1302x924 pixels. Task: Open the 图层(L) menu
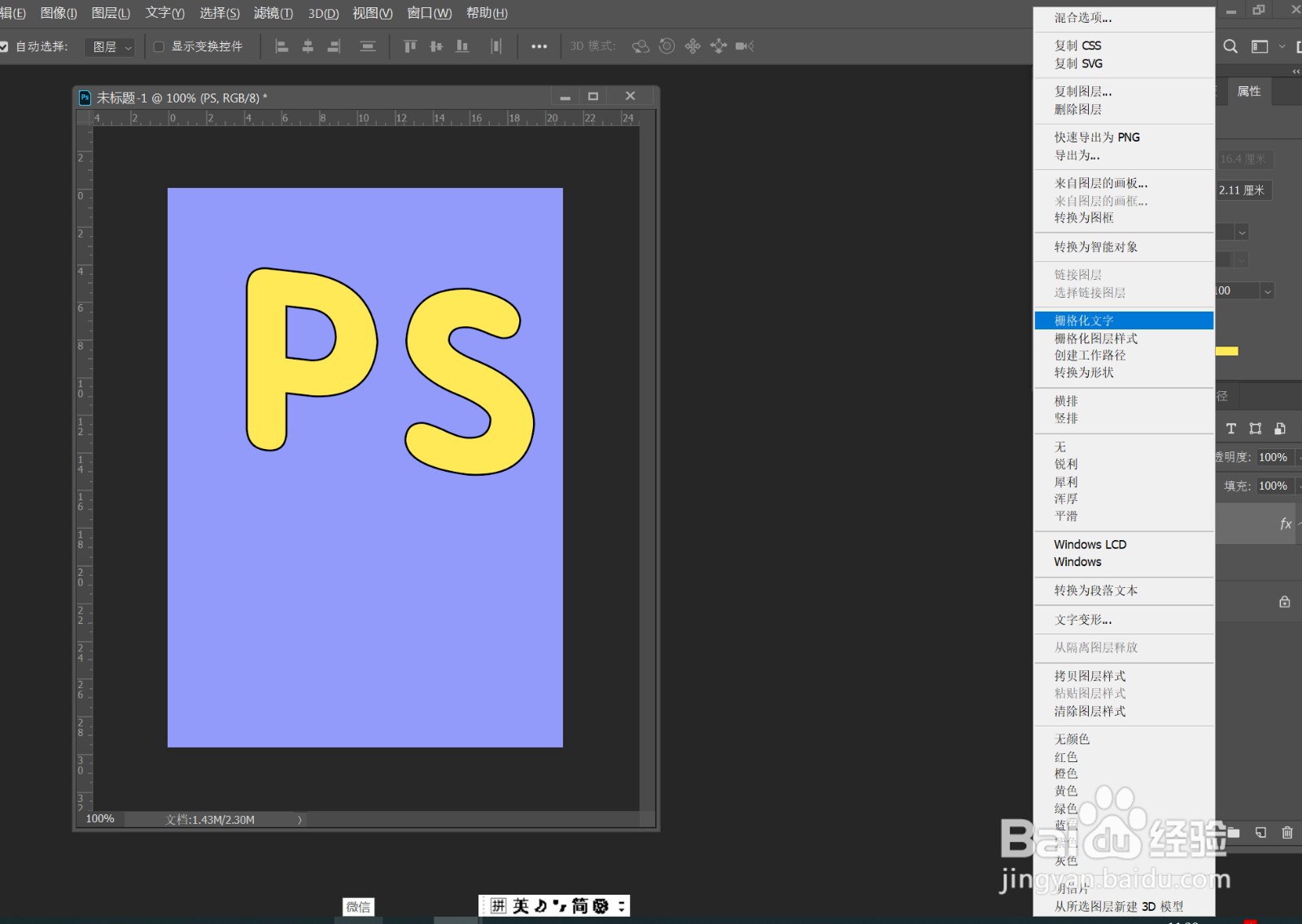(x=111, y=13)
